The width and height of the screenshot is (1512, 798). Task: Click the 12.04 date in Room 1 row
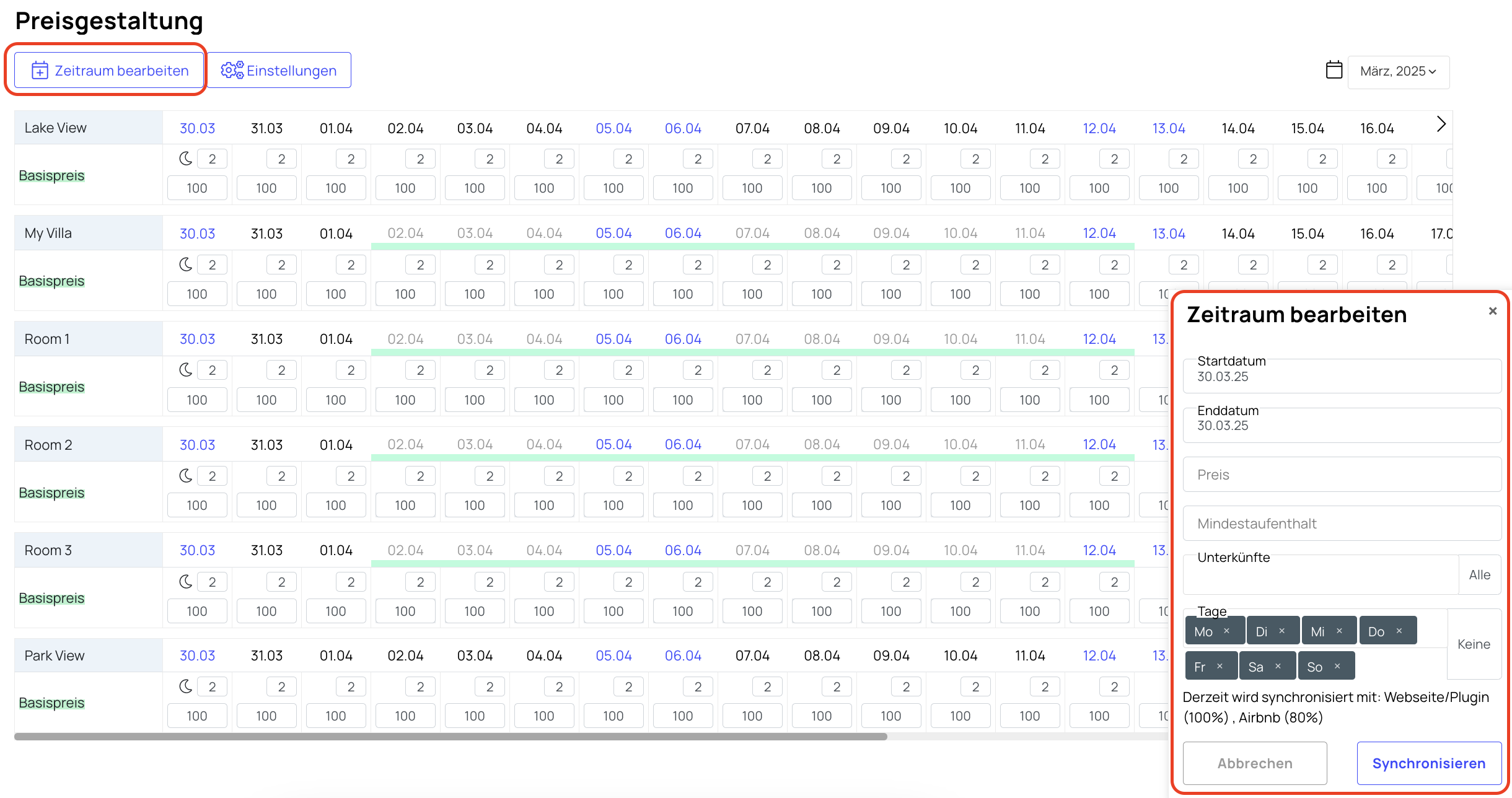pos(1099,340)
